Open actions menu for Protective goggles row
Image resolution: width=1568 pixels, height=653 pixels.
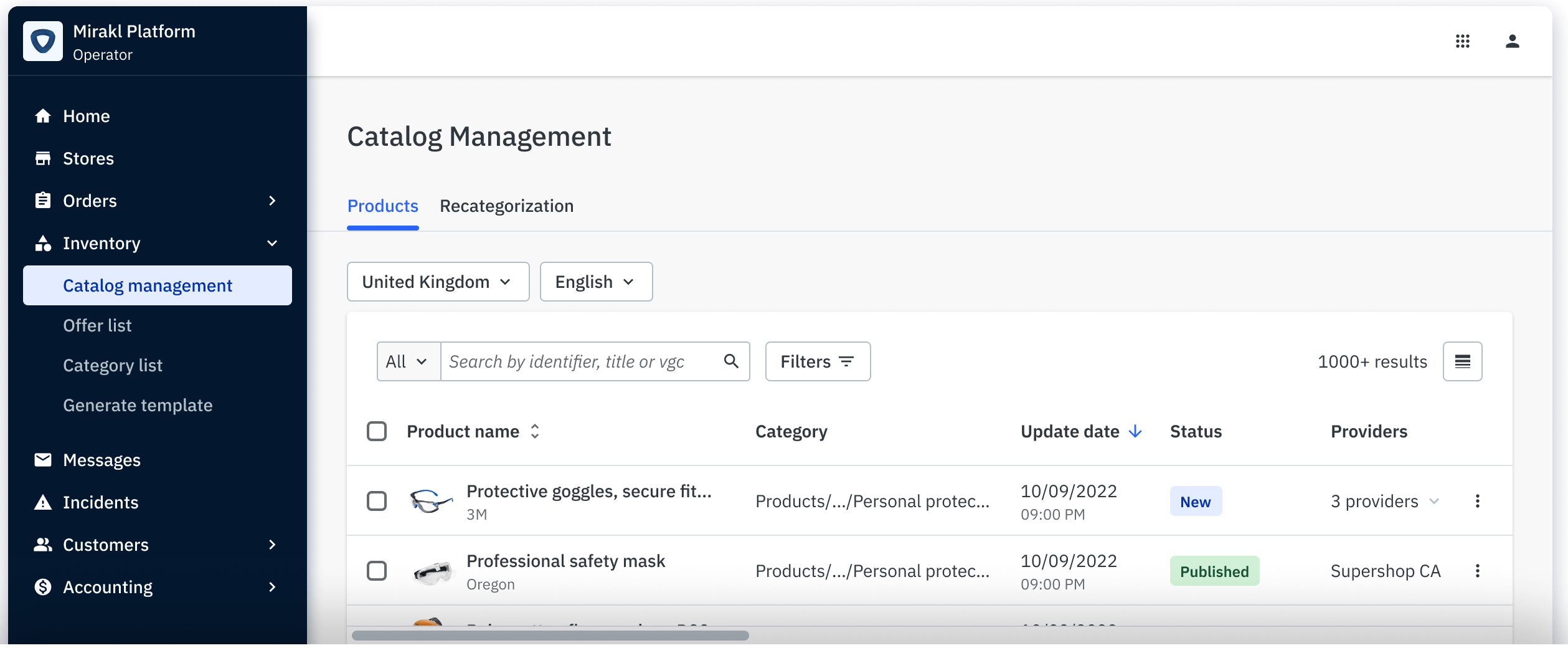point(1478,501)
